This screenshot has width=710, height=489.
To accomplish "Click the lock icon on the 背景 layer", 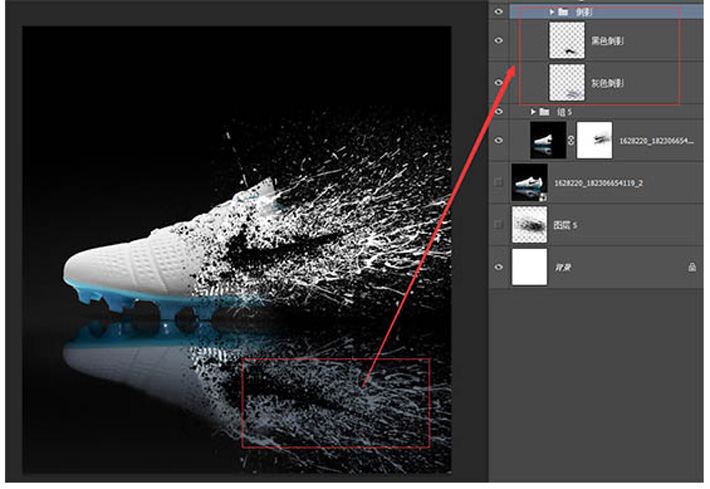I will coord(692,267).
